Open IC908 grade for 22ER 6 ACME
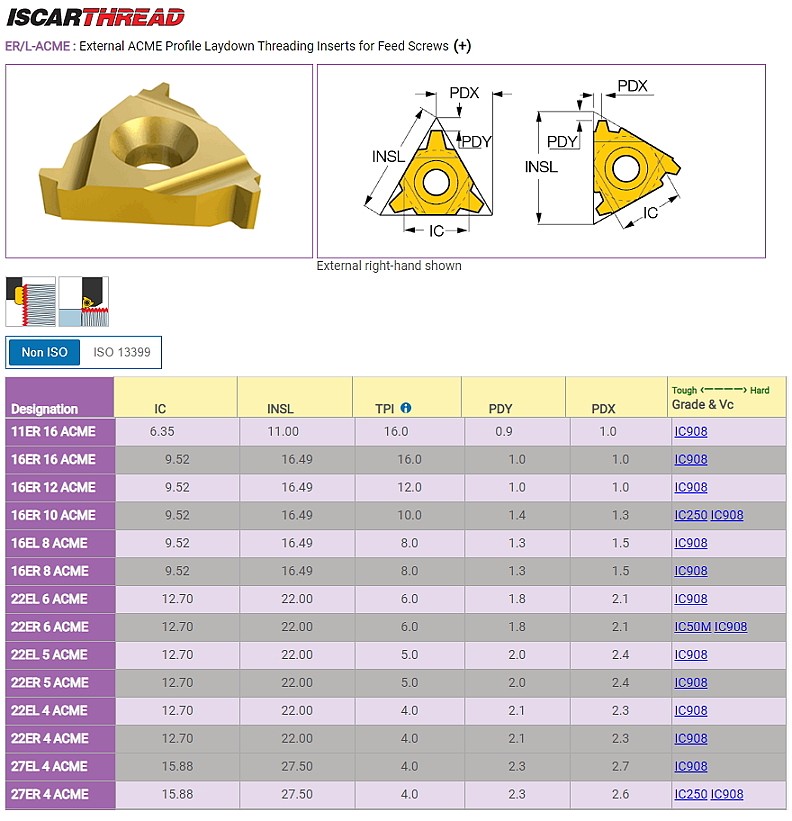 [731, 626]
